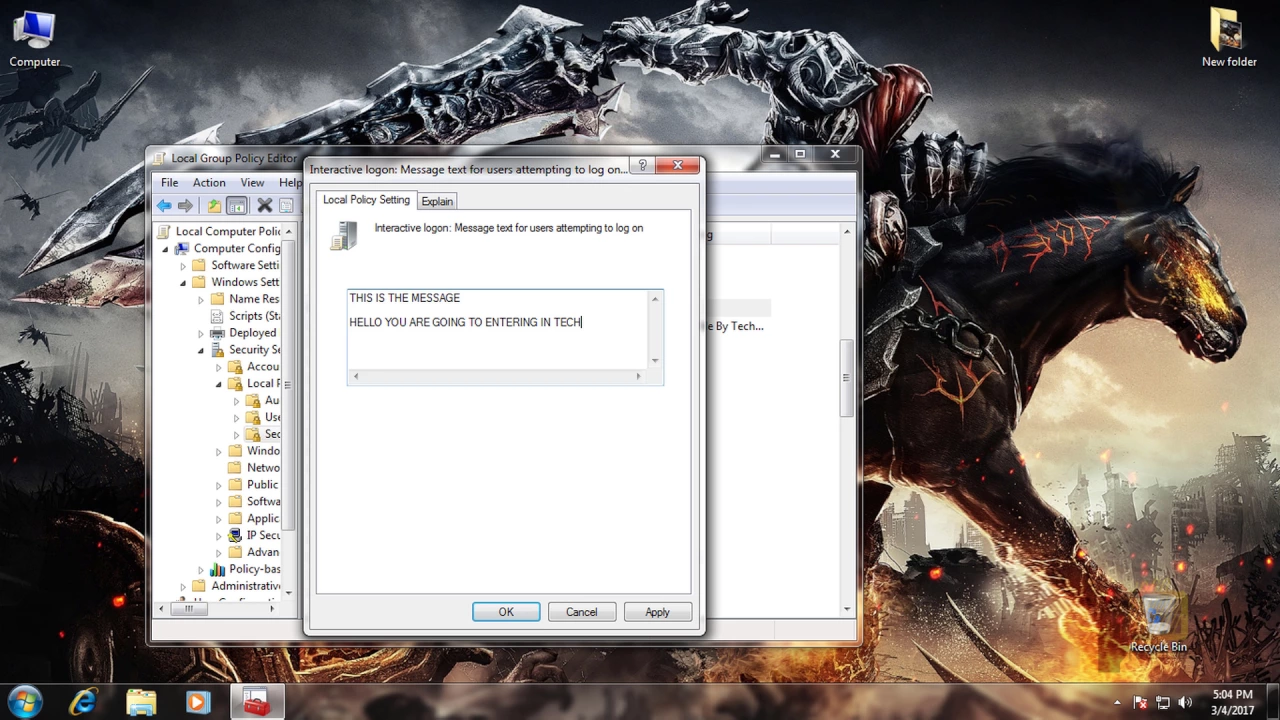
Task: Expand the Administrative Templates node arrow
Action: coord(183,586)
